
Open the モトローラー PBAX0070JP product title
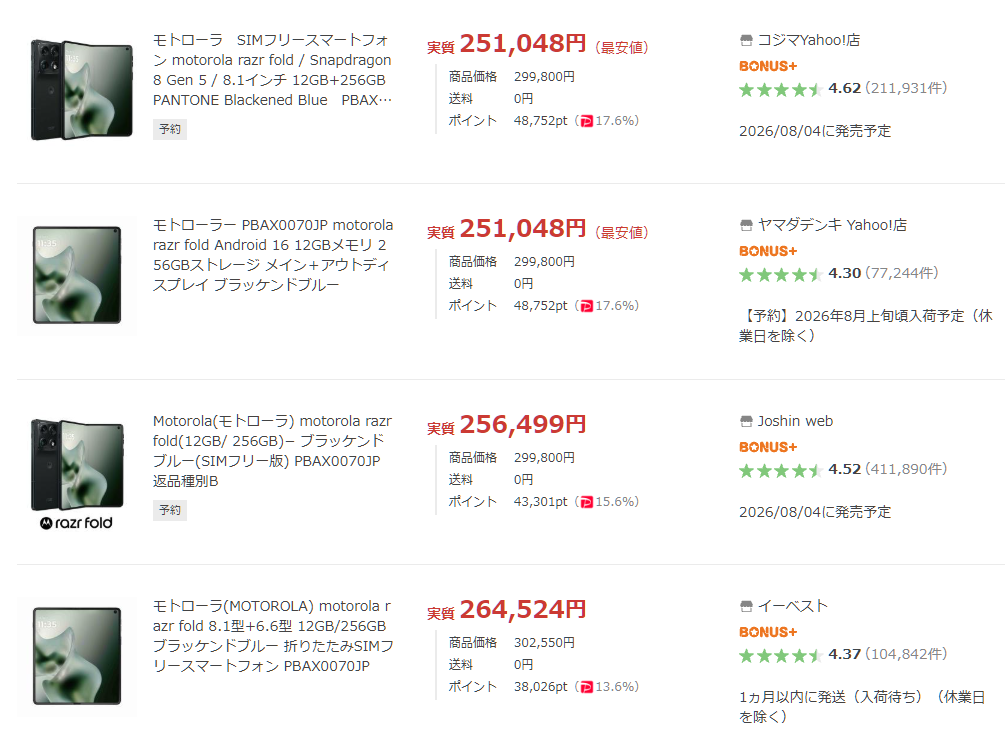(x=273, y=255)
